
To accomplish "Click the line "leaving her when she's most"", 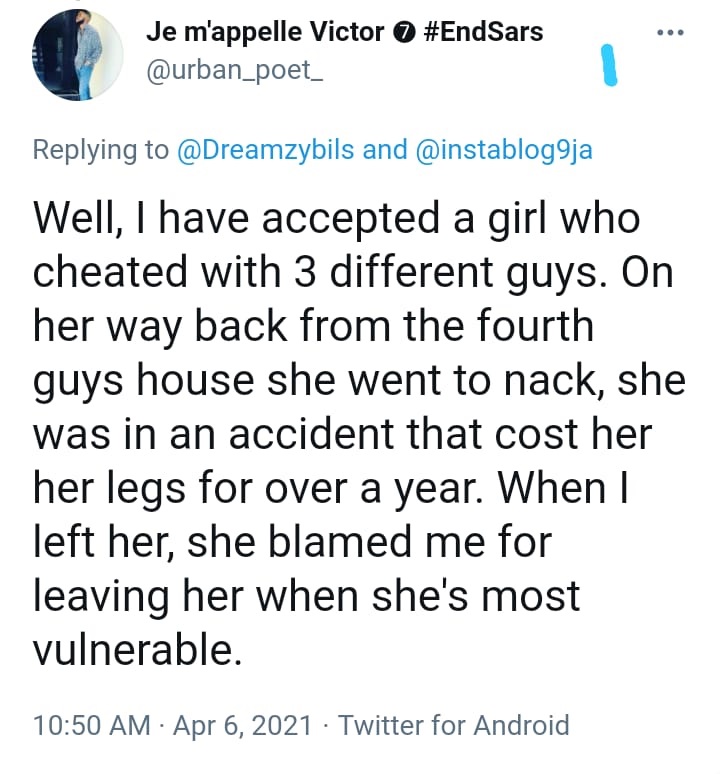I will (307, 596).
